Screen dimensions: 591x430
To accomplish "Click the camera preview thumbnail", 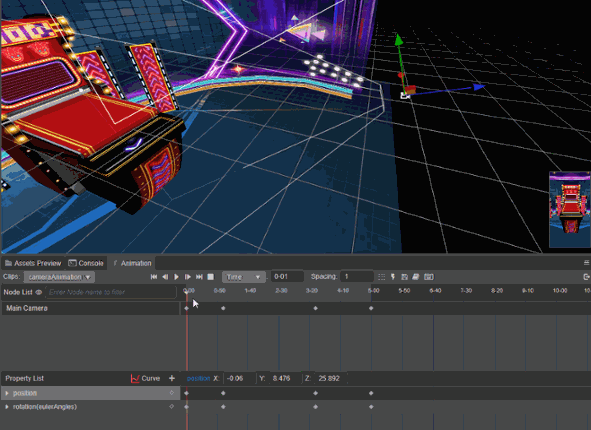I will tap(570, 210).
